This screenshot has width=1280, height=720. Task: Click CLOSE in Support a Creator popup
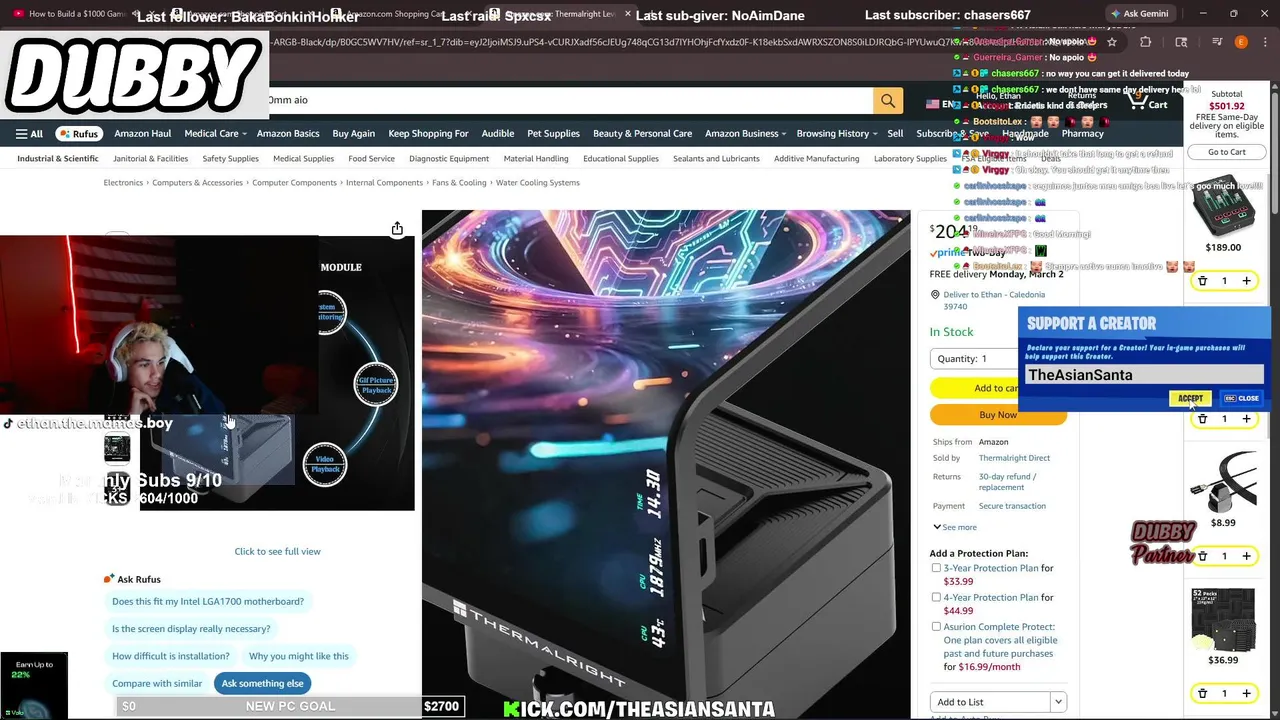pyautogui.click(x=1241, y=398)
